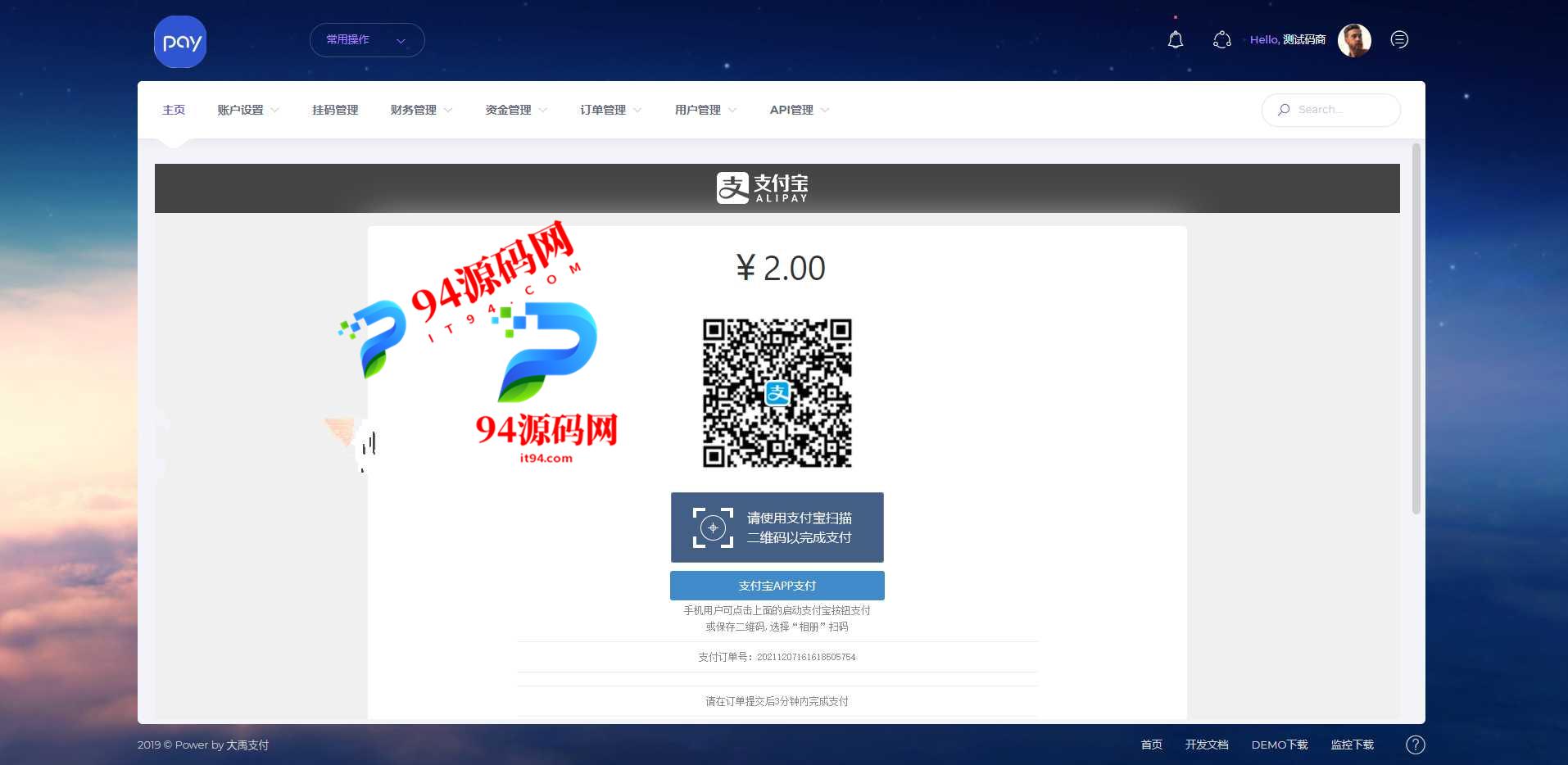Click the page's vertical scrollbar
This screenshot has height=765, width=1568.
click(1416, 329)
